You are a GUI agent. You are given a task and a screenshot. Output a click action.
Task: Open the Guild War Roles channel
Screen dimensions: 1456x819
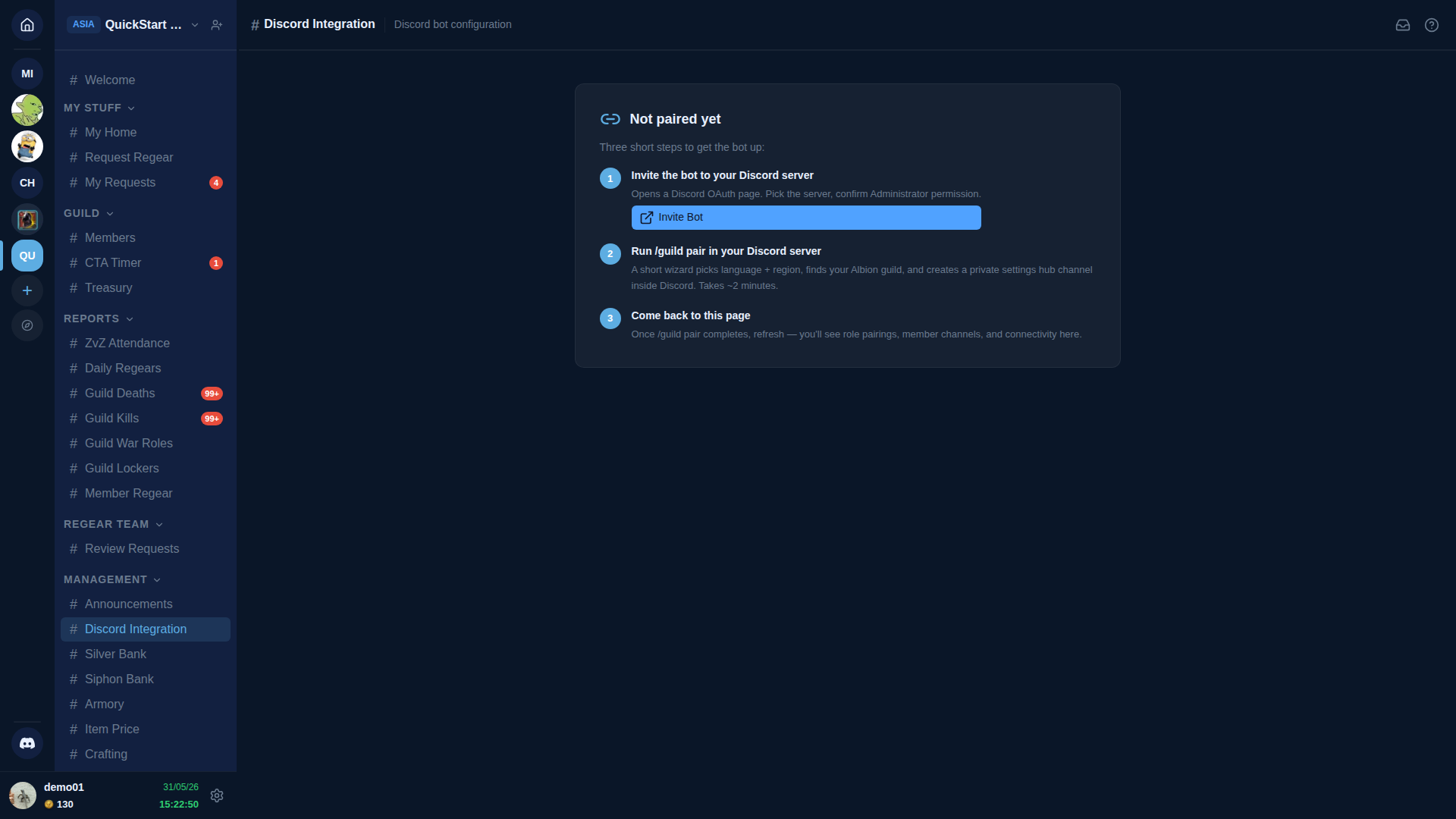pos(146,443)
